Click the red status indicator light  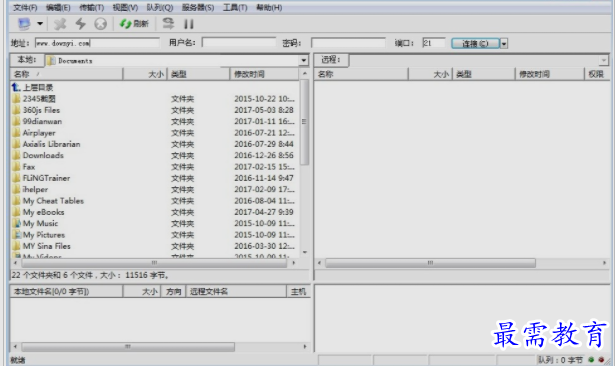pyautogui.click(x=601, y=359)
